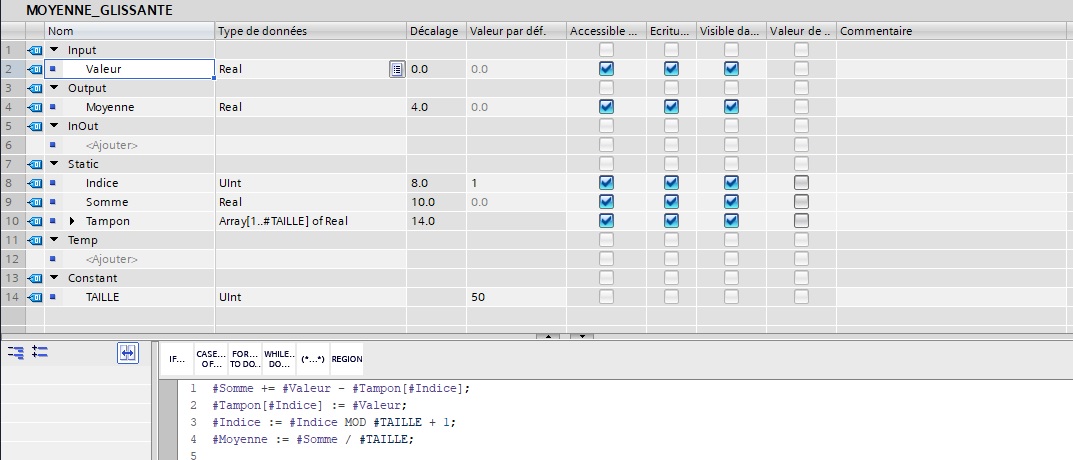Uncheck Accessible checkbox for Valeur
The image size is (1073, 460).
tap(606, 69)
